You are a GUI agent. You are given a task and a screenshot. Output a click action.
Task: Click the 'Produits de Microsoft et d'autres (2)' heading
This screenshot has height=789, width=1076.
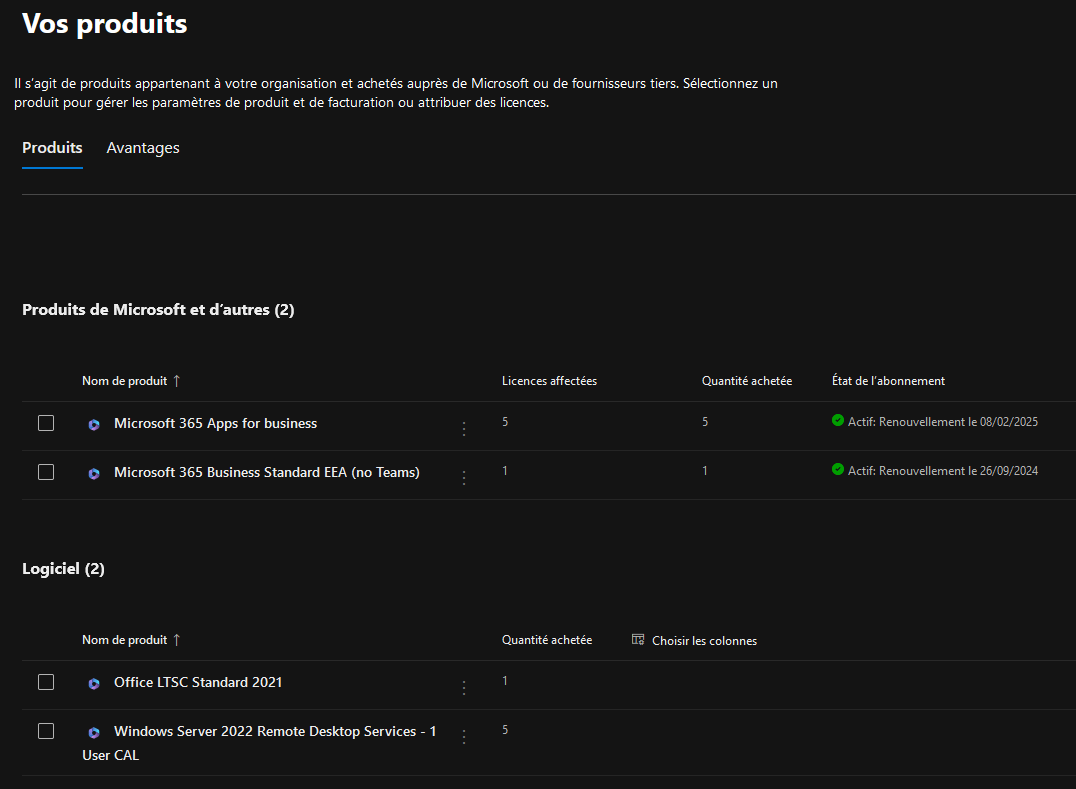[159, 309]
